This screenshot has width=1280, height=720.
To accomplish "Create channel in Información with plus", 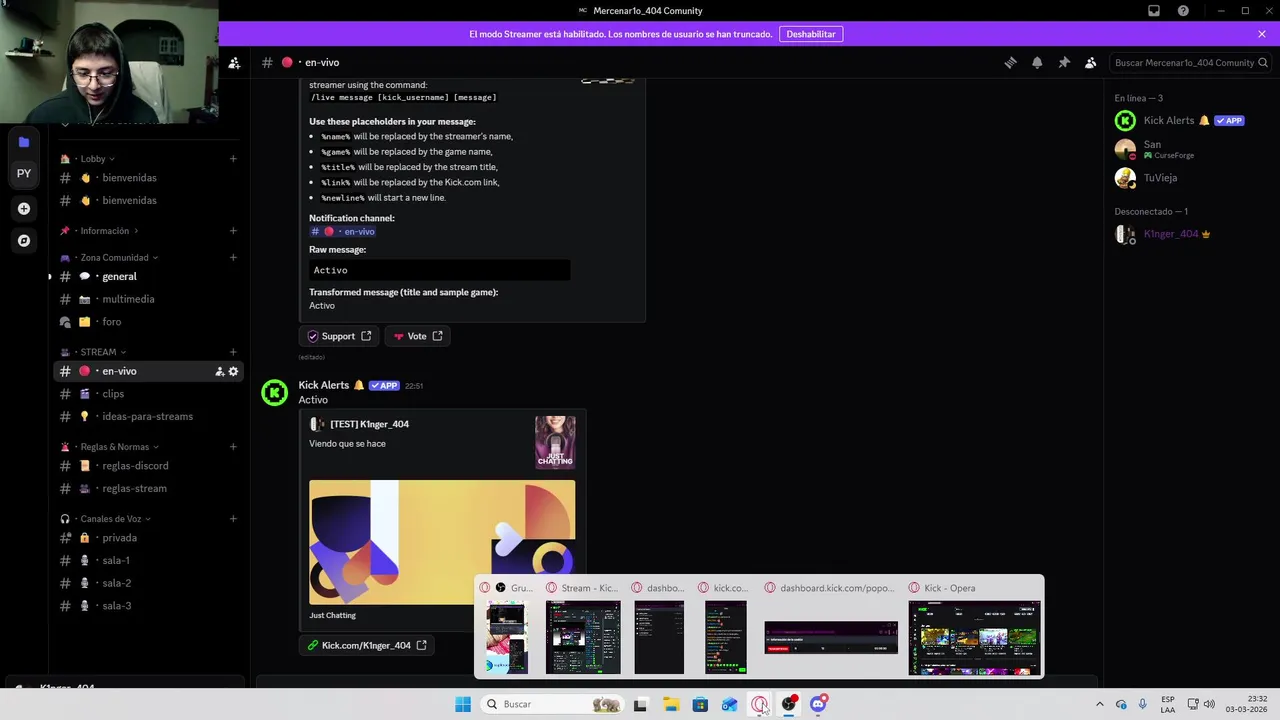I will click(x=233, y=231).
